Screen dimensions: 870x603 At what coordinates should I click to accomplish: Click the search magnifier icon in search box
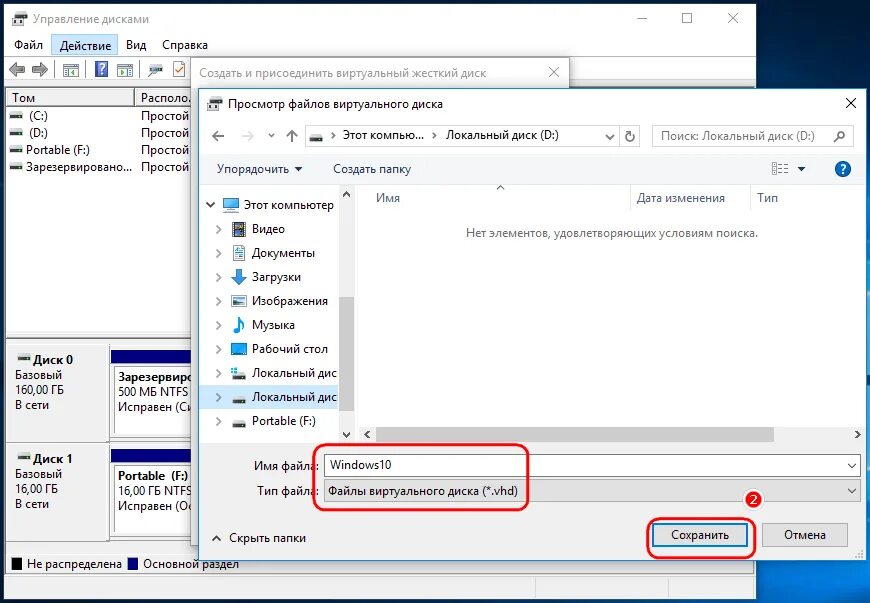point(839,136)
